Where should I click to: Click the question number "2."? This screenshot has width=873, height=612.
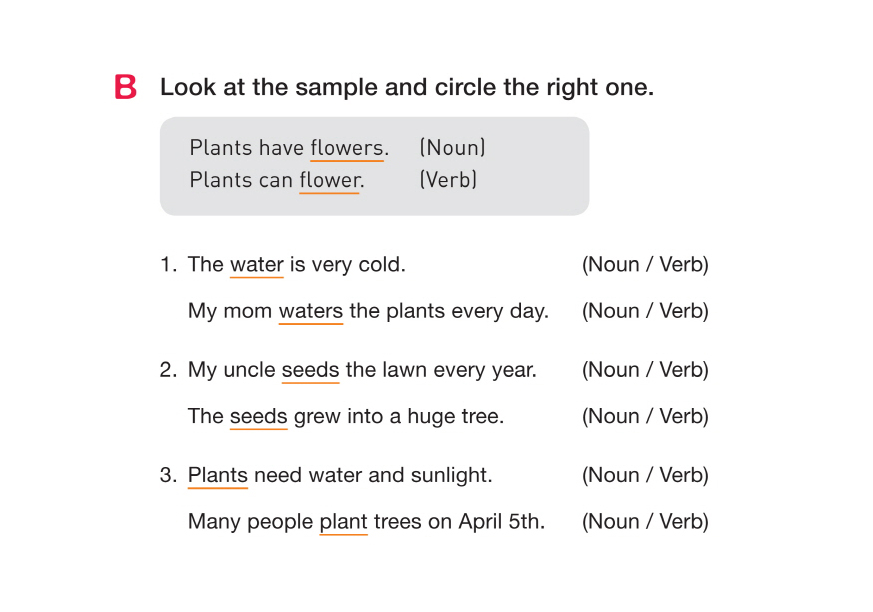point(168,370)
